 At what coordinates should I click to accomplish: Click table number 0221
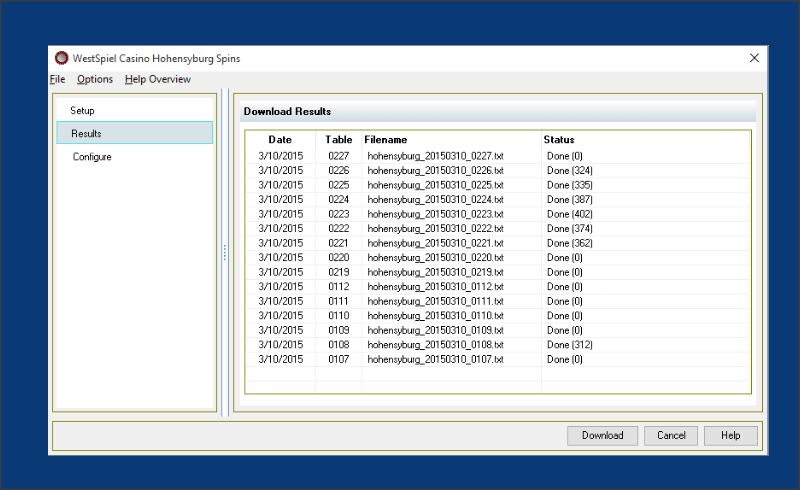tap(339, 243)
